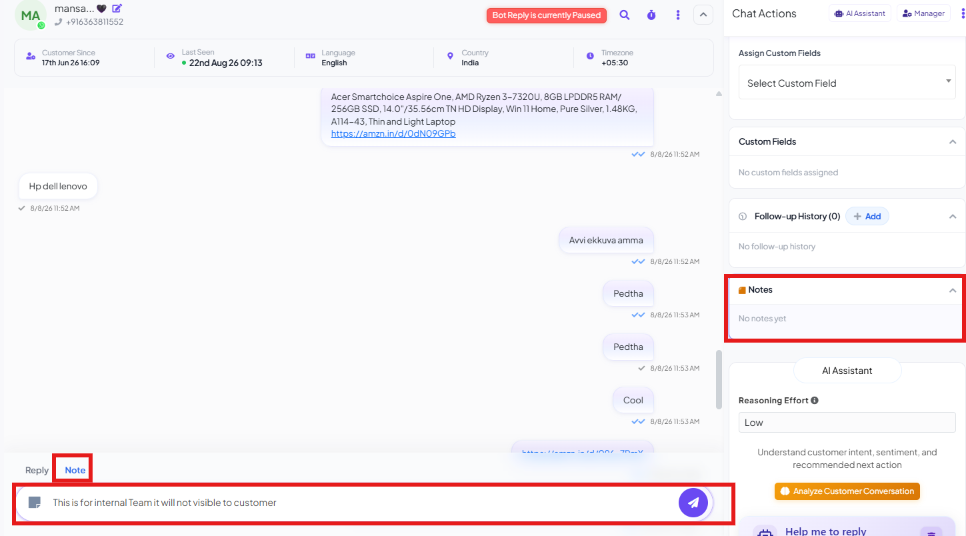Click the Follow-up History clock icon

click(x=742, y=216)
